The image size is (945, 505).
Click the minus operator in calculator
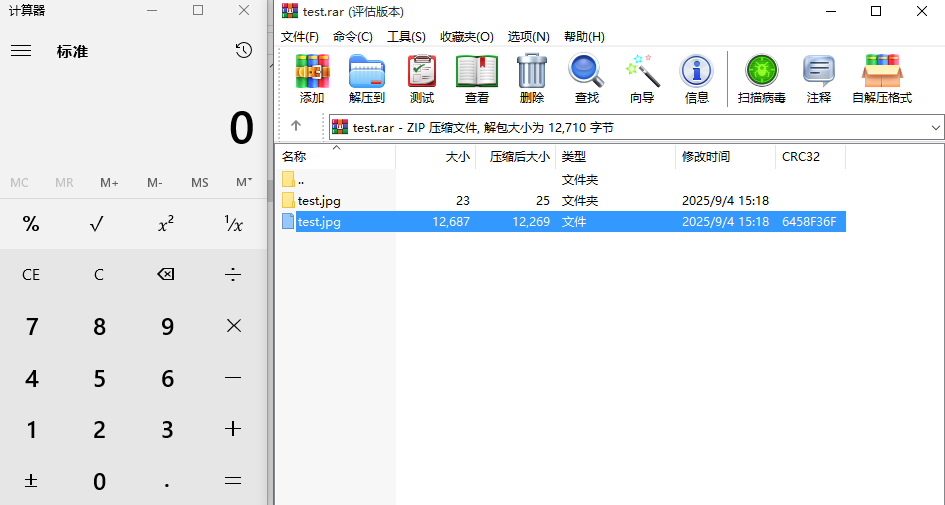(x=233, y=378)
